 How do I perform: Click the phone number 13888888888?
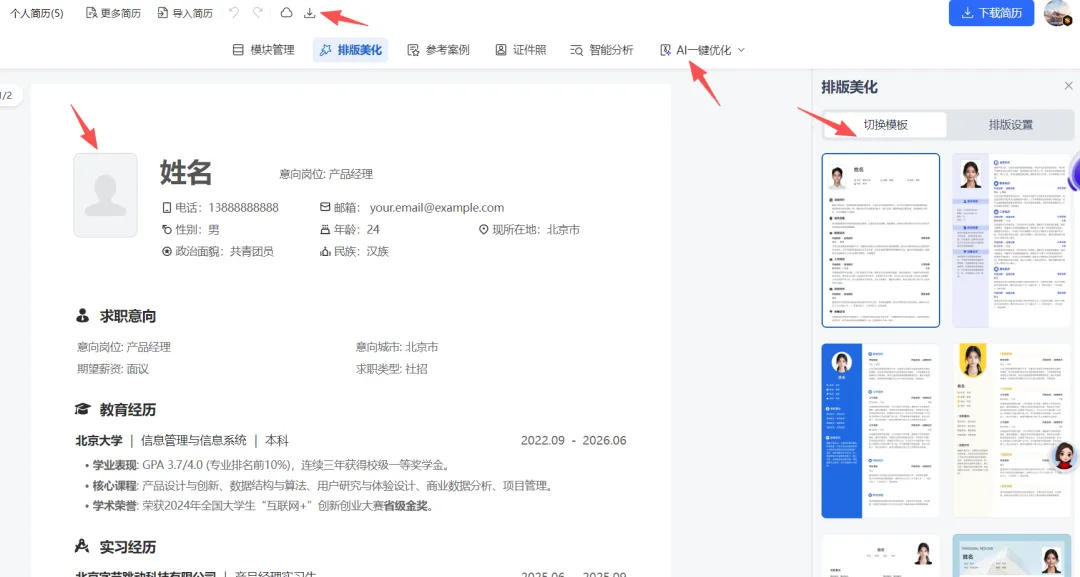pyautogui.click(x=243, y=207)
